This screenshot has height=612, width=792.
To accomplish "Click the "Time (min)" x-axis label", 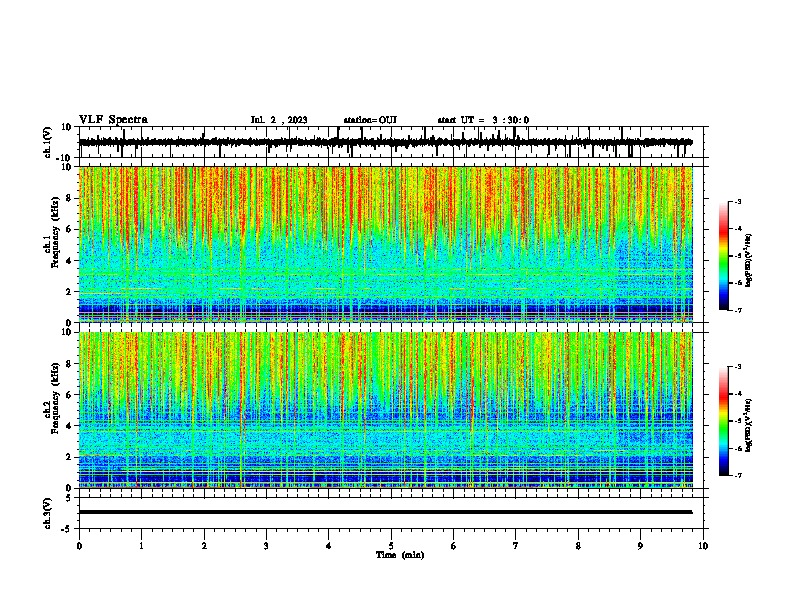I will point(400,555).
